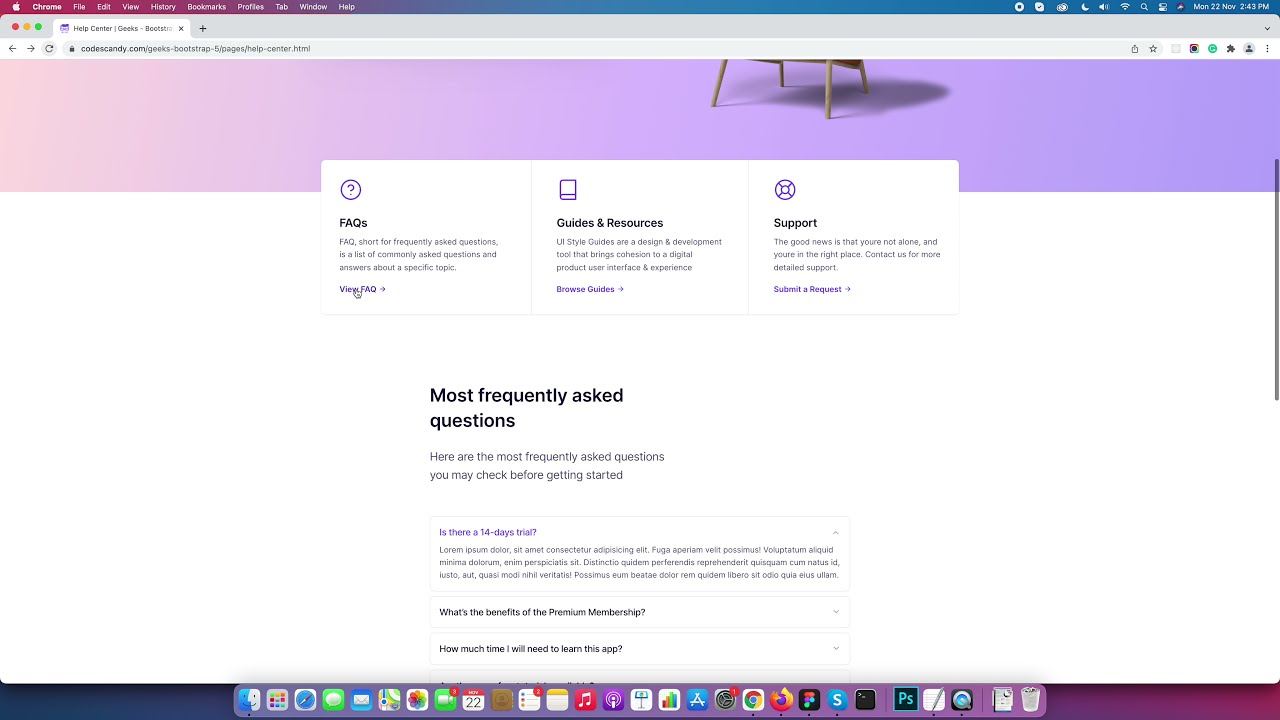Image resolution: width=1280 pixels, height=720 pixels.
Task: Reload the current page
Action: point(49,48)
